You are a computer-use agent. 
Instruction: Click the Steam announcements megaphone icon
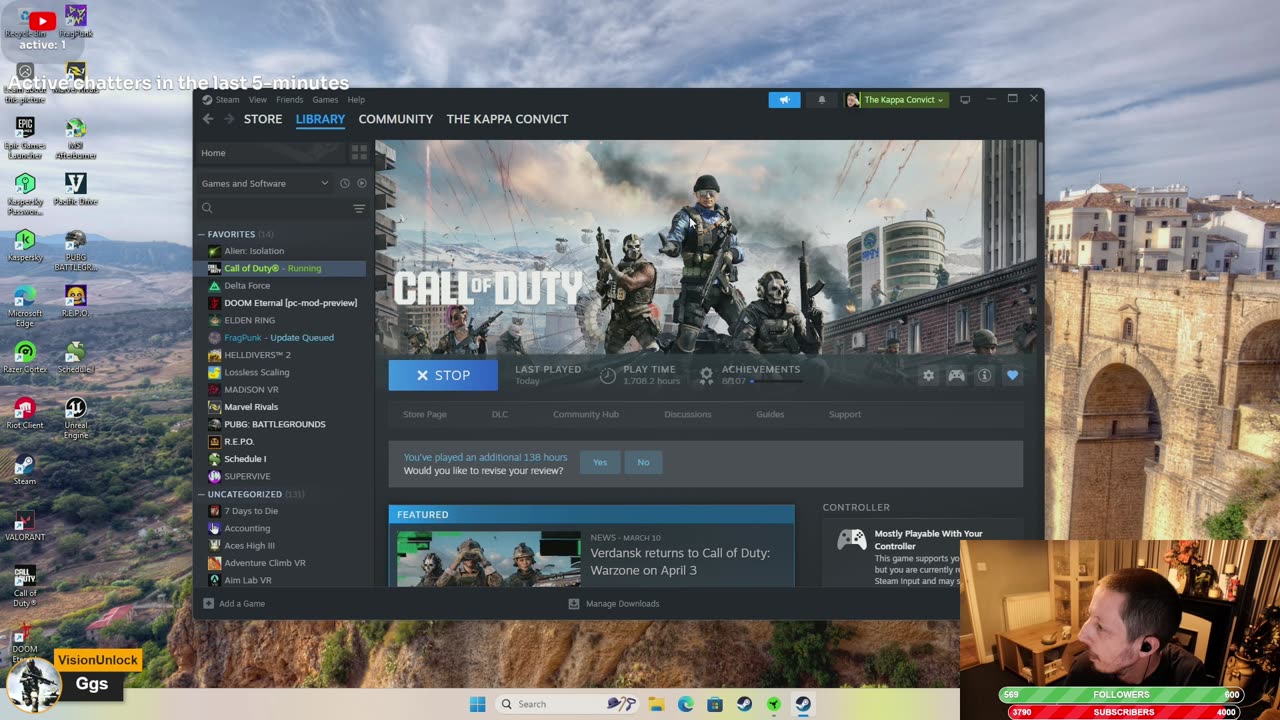(784, 100)
